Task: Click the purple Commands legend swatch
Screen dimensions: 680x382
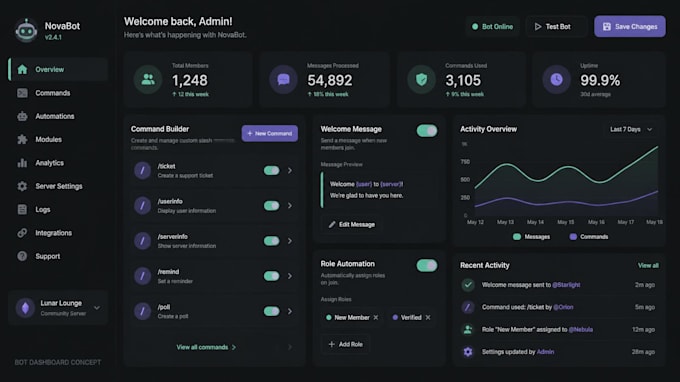Action: point(573,237)
